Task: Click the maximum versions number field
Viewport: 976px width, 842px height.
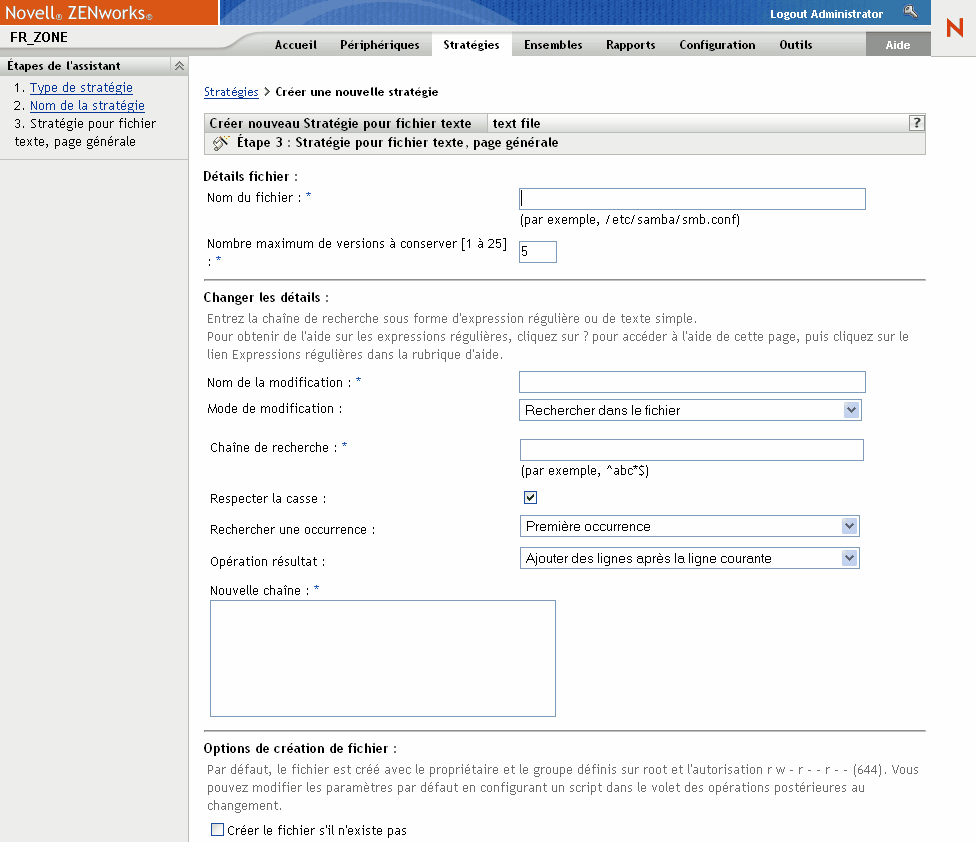Action: pyautogui.click(x=538, y=252)
